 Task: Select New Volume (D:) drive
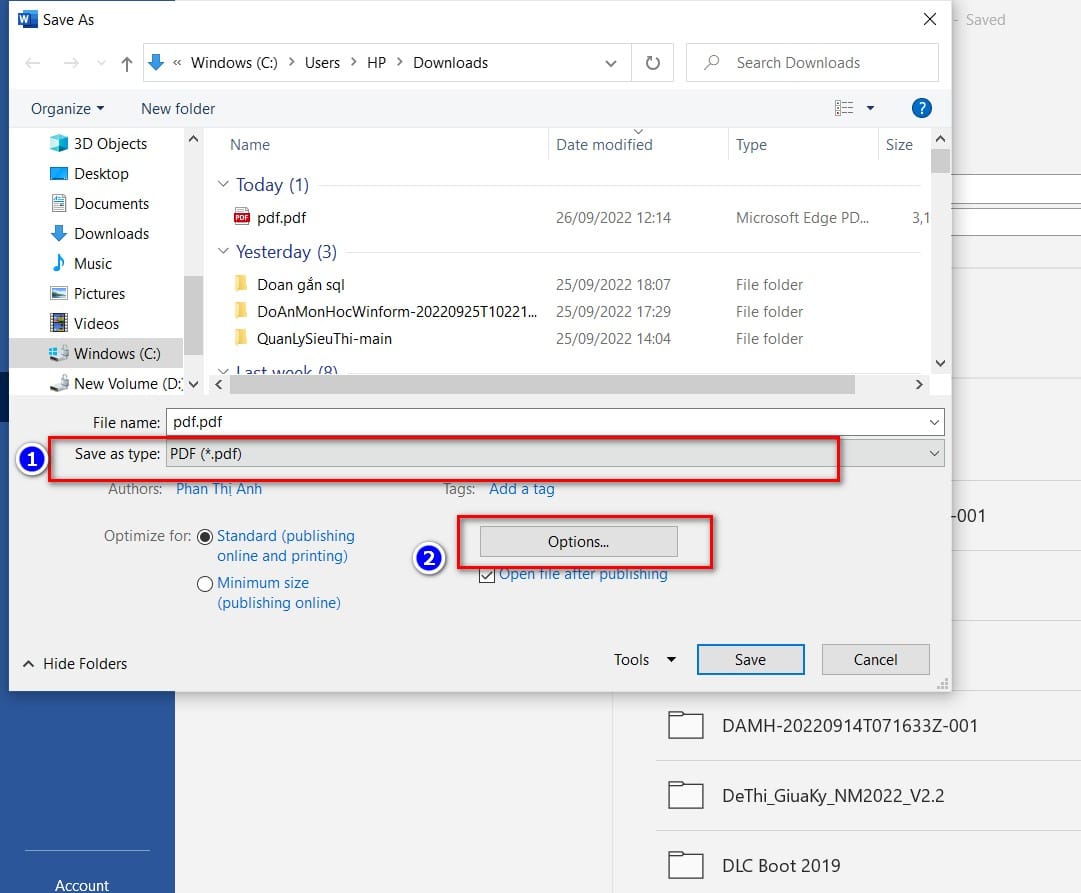click(x=116, y=383)
